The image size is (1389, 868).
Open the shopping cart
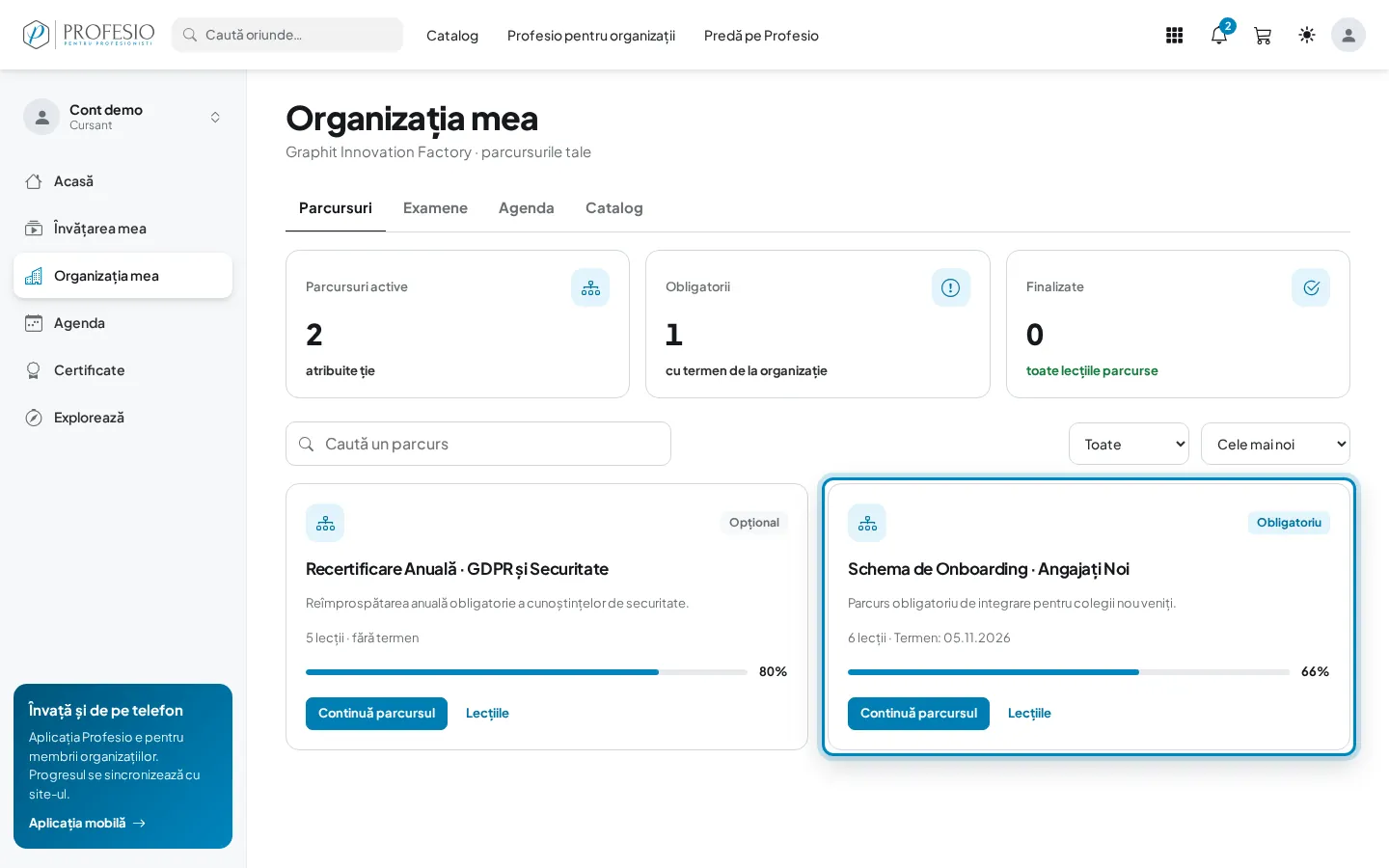point(1263,36)
